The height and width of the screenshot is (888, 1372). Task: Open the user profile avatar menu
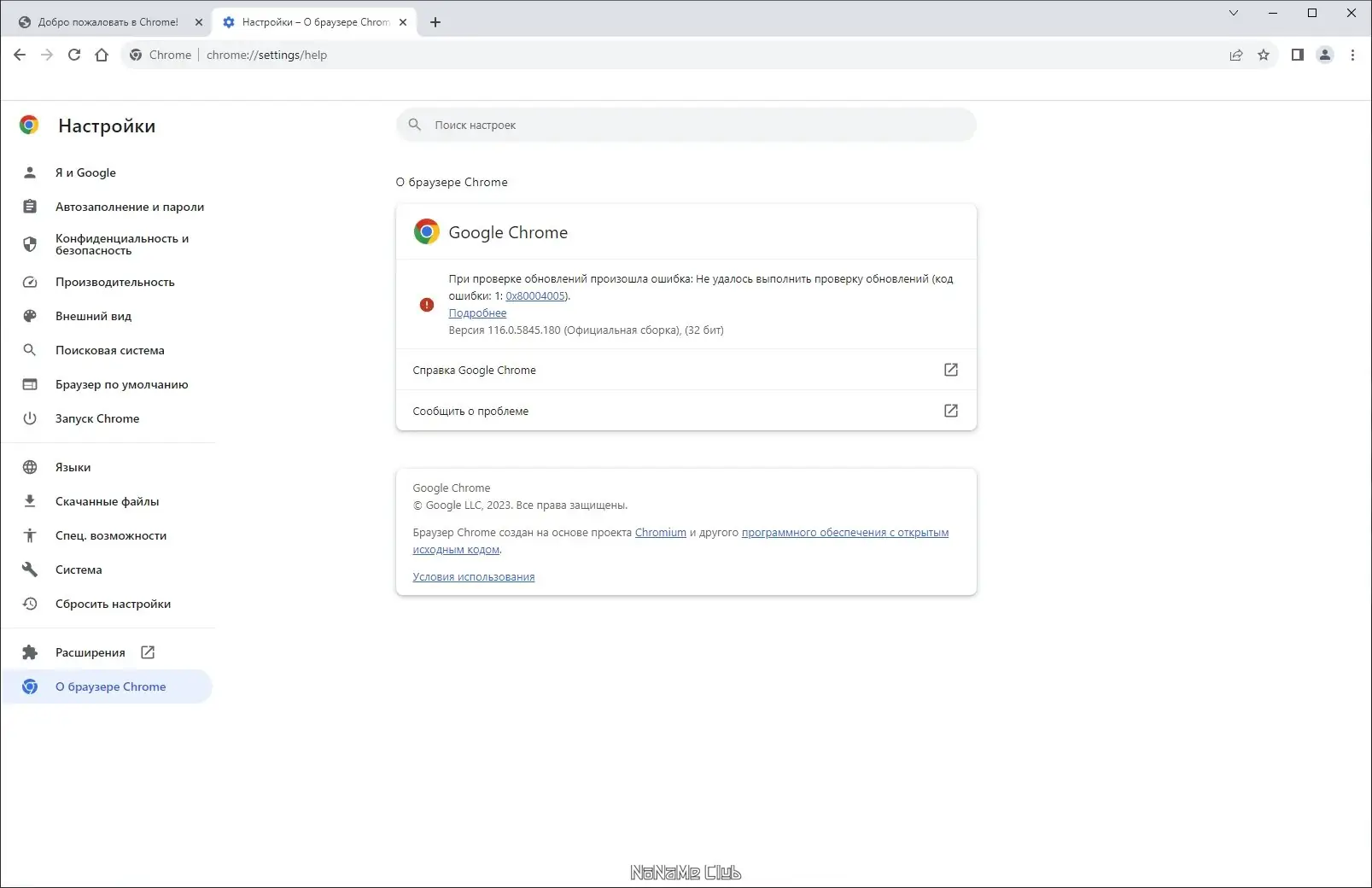coord(1325,55)
